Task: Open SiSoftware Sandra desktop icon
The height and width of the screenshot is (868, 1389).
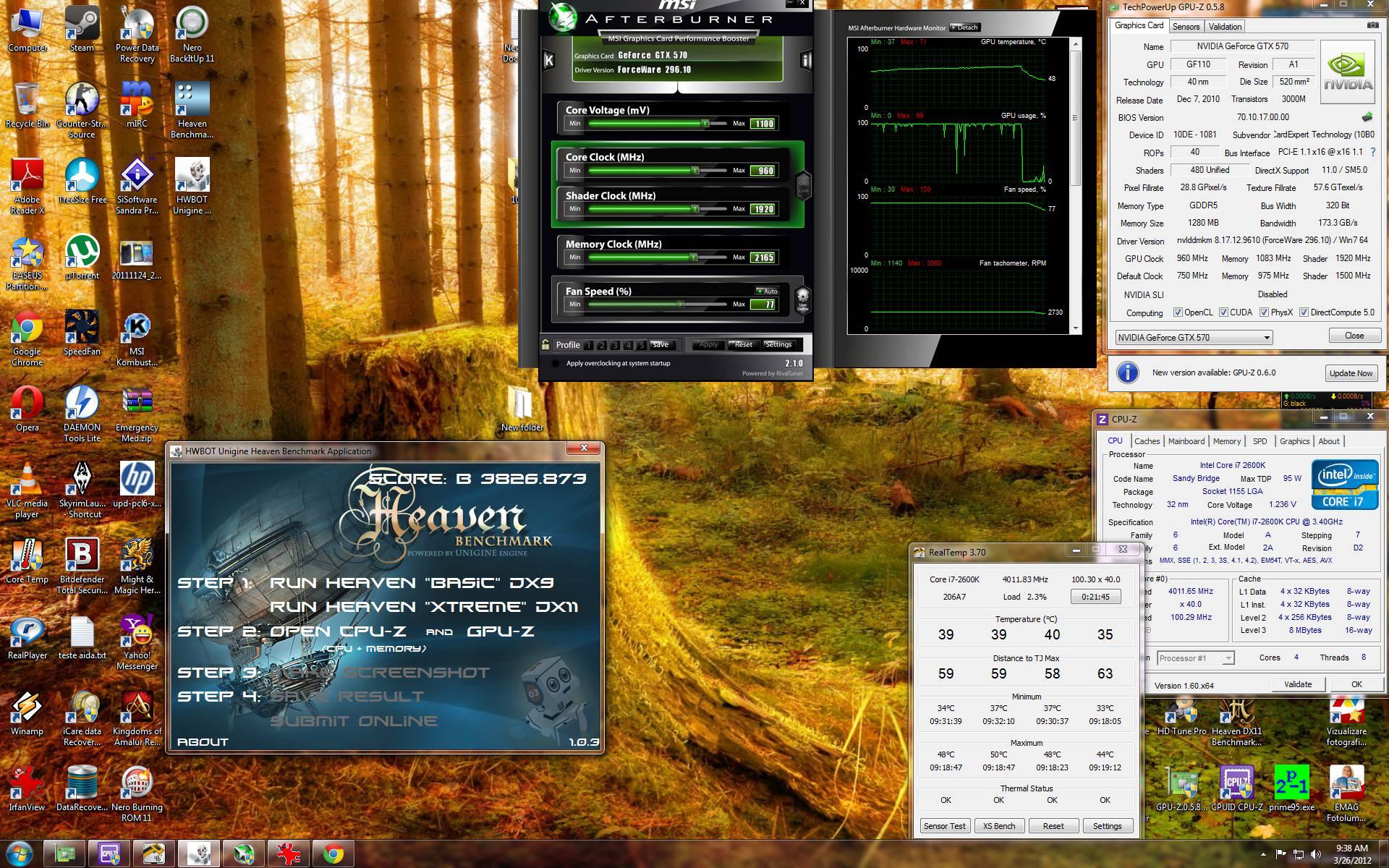Action: (137, 186)
